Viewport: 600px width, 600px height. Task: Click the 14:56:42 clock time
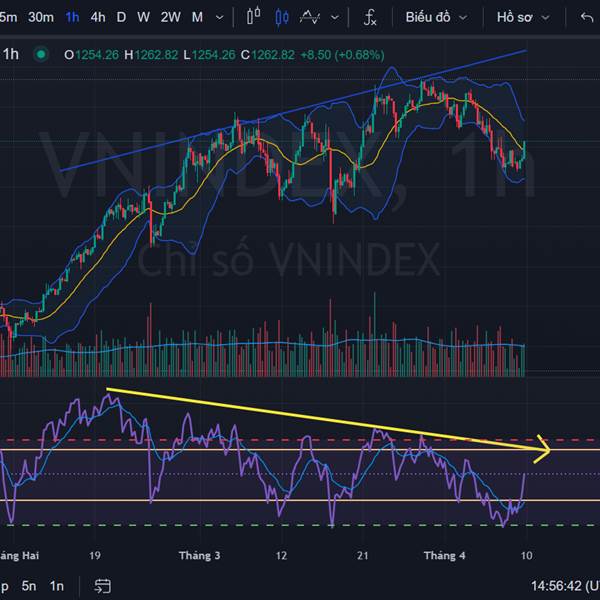click(x=556, y=586)
